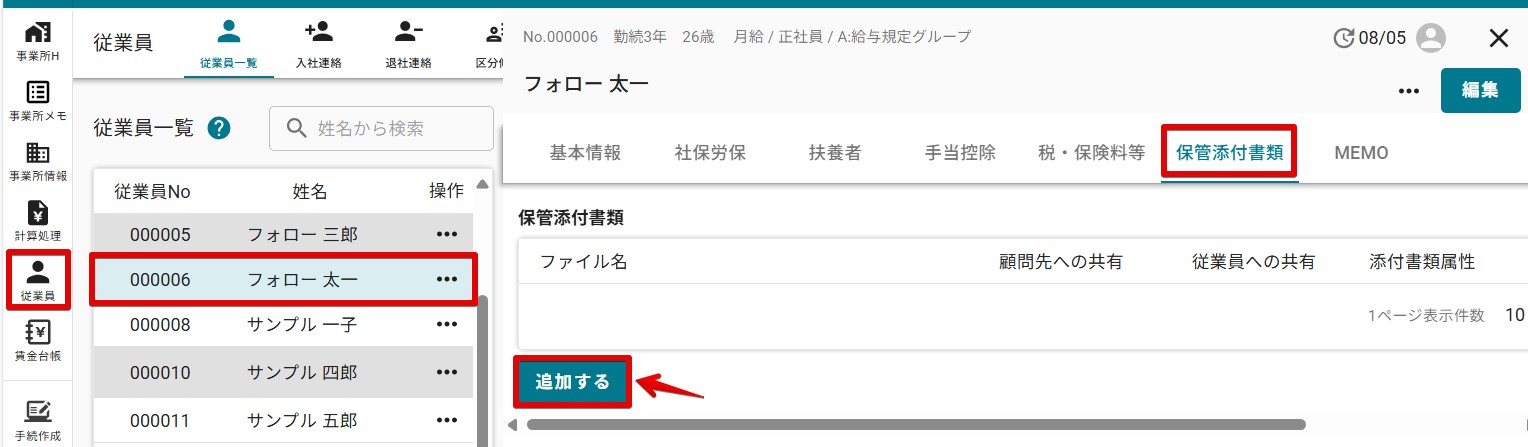Image resolution: width=1528 pixels, height=447 pixels.
Task: Switch to 基本情報 tab
Action: [x=585, y=153]
